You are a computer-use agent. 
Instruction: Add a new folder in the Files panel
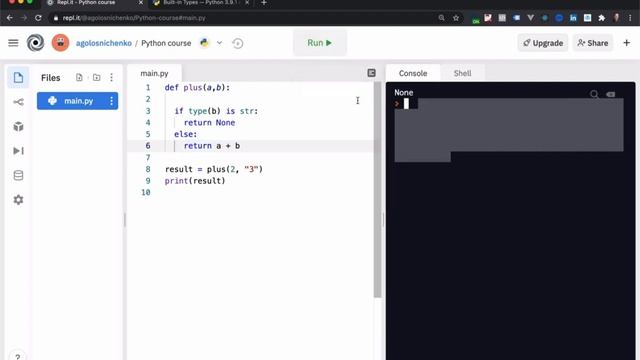pyautogui.click(x=96, y=78)
